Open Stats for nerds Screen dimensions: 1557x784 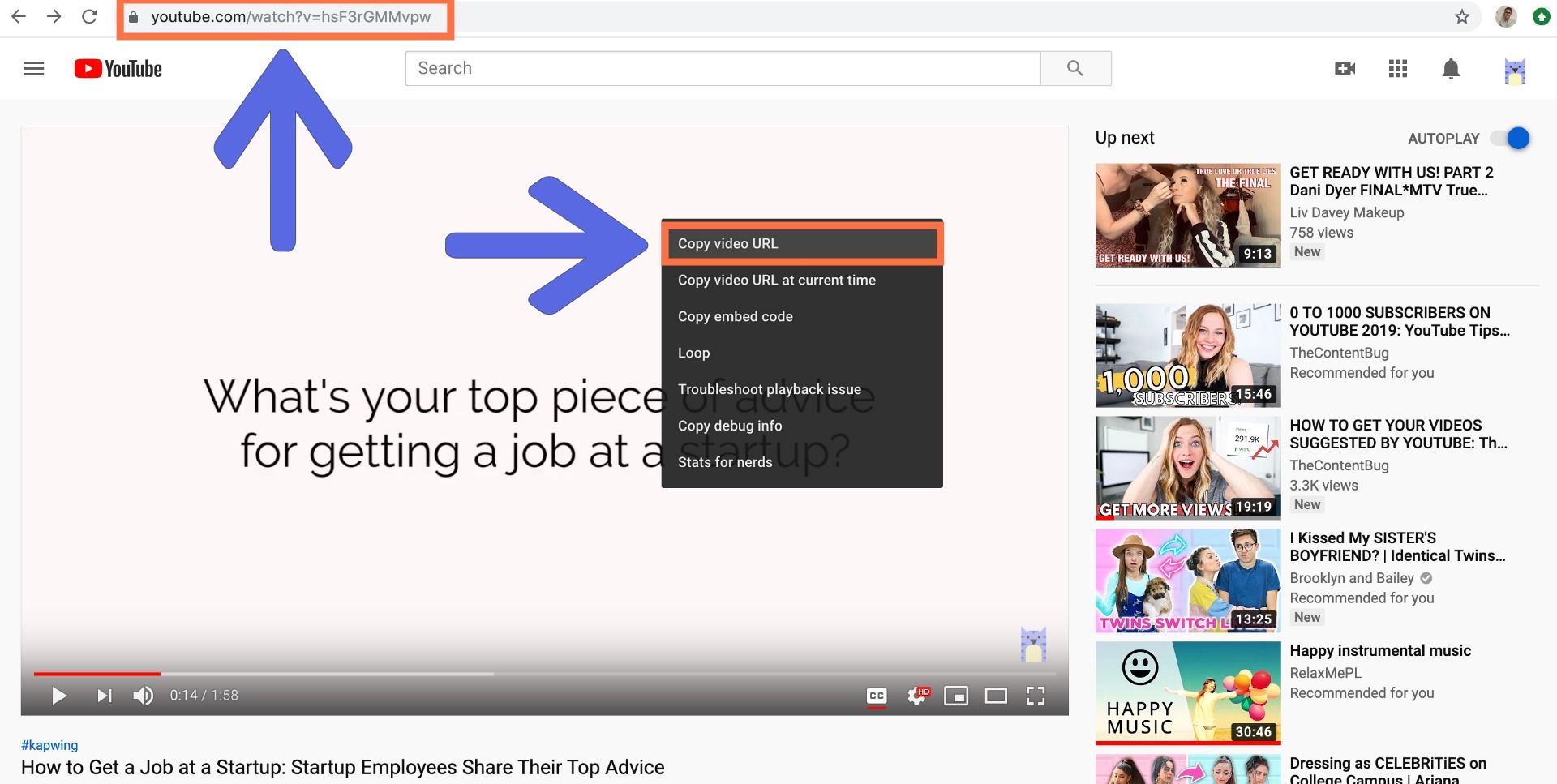coord(802,462)
